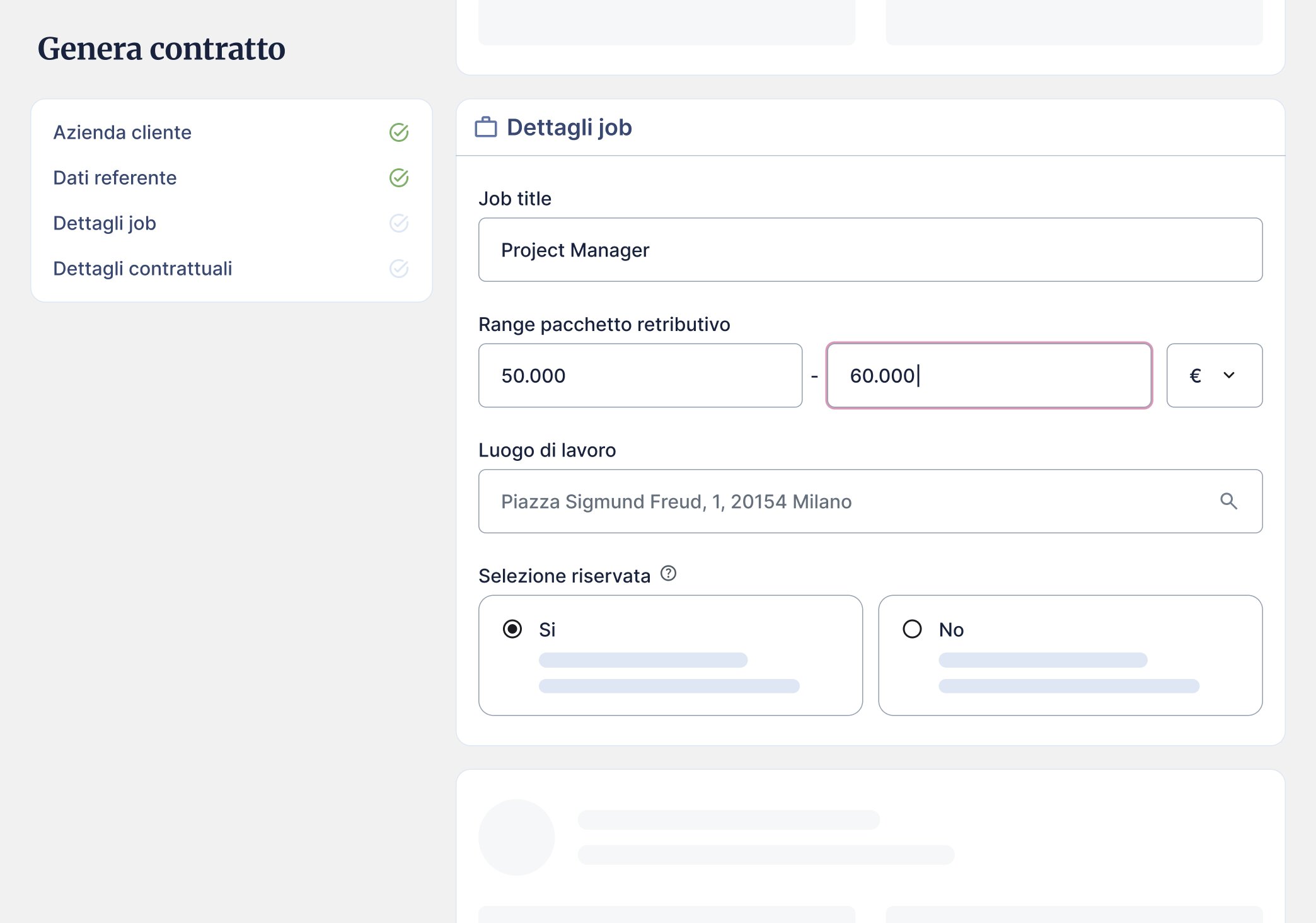This screenshot has width=1316, height=923.
Task: Click the maximum salary field showing 60.000
Action: point(990,376)
